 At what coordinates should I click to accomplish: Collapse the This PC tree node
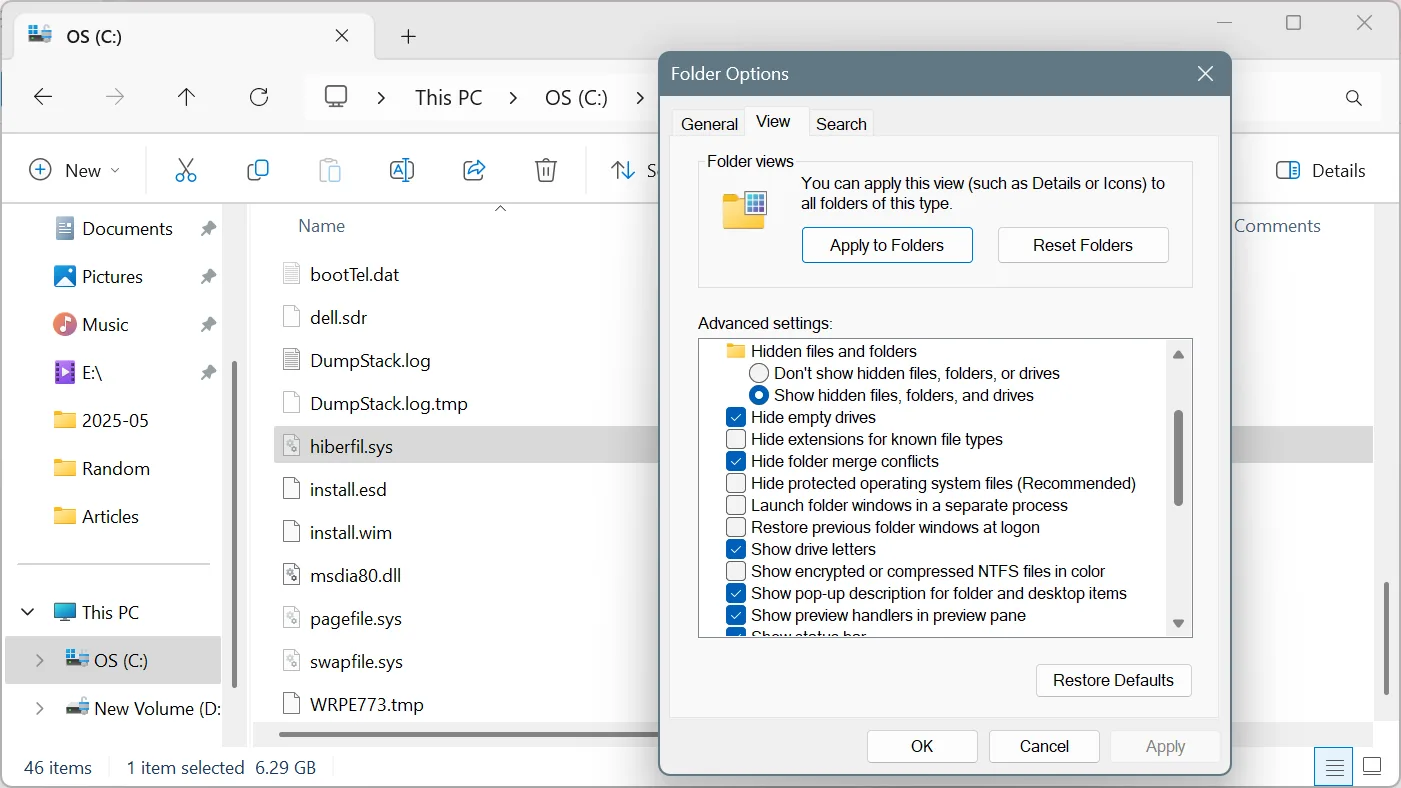[x=28, y=612]
